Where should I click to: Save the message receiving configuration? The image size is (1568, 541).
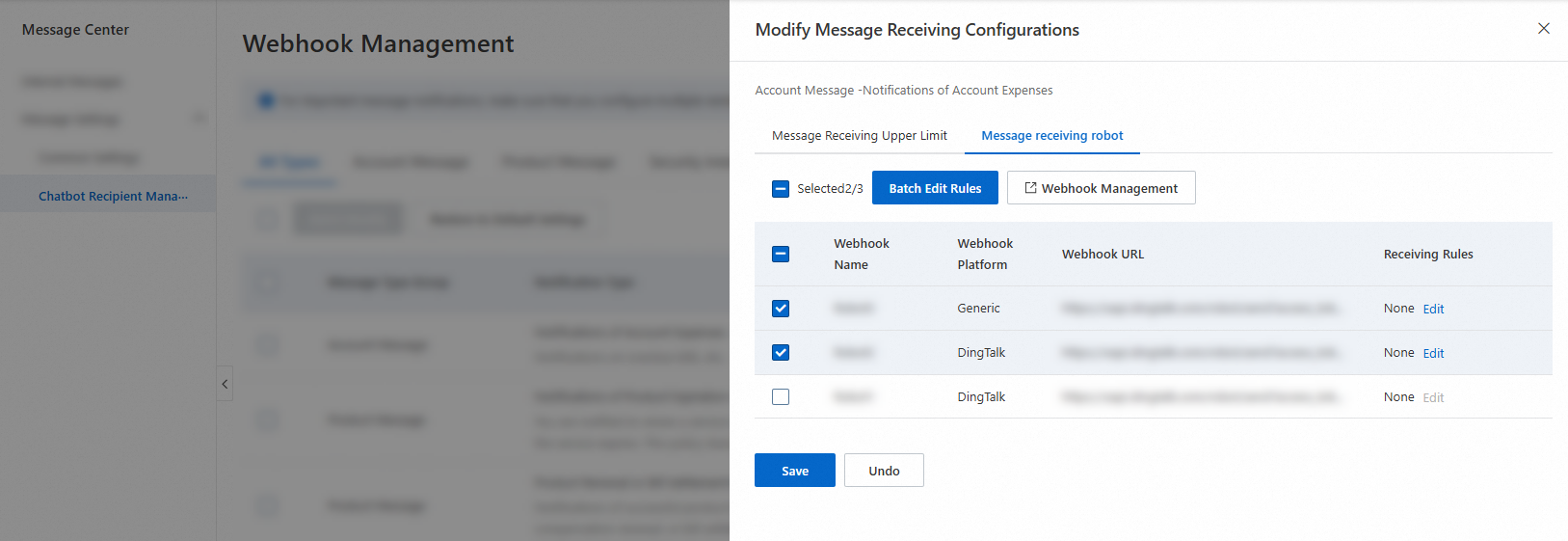794,471
